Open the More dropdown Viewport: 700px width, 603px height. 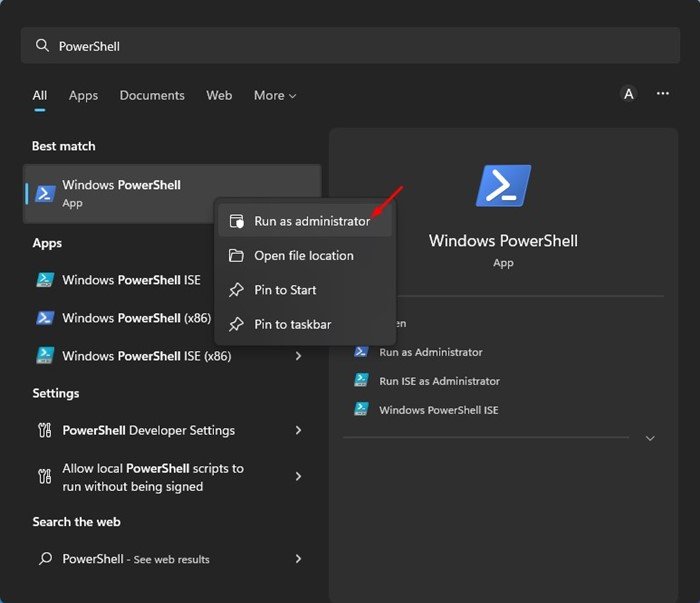pos(275,96)
